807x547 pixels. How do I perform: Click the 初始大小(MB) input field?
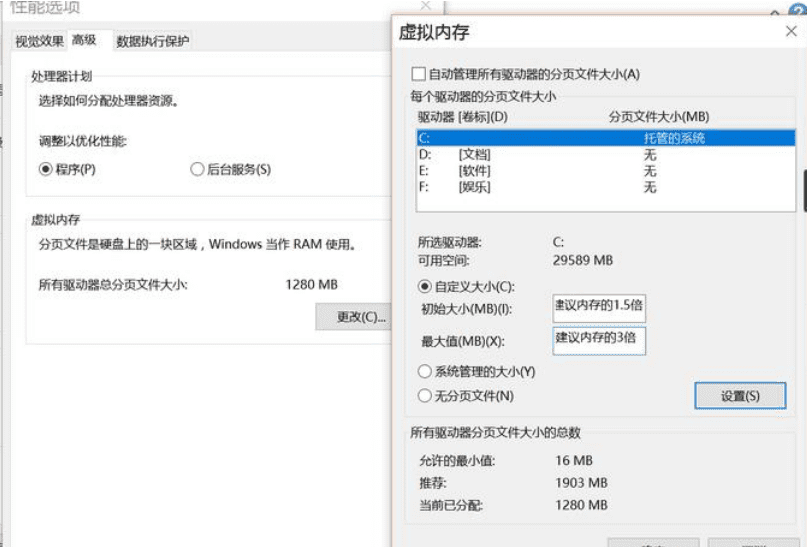(x=599, y=308)
